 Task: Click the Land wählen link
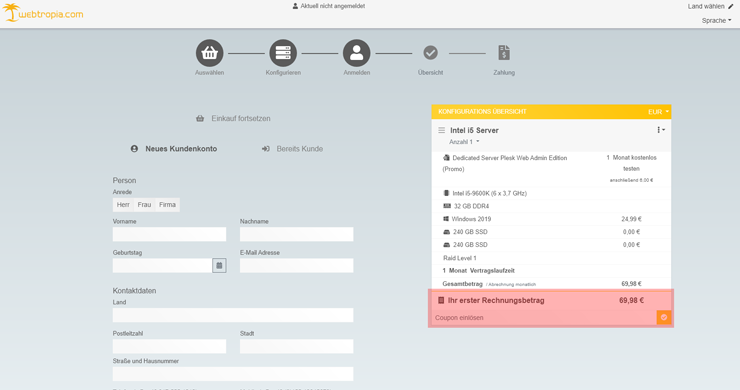pos(706,6)
